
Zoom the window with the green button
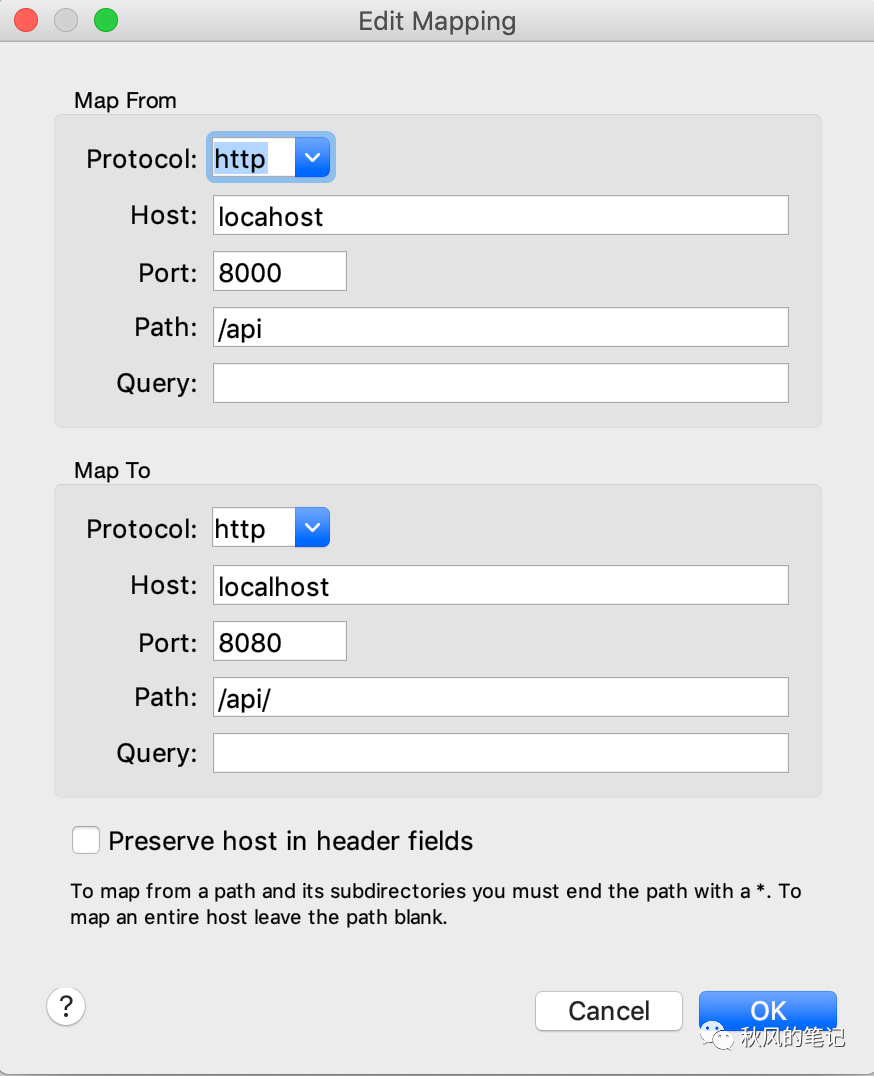tap(106, 20)
